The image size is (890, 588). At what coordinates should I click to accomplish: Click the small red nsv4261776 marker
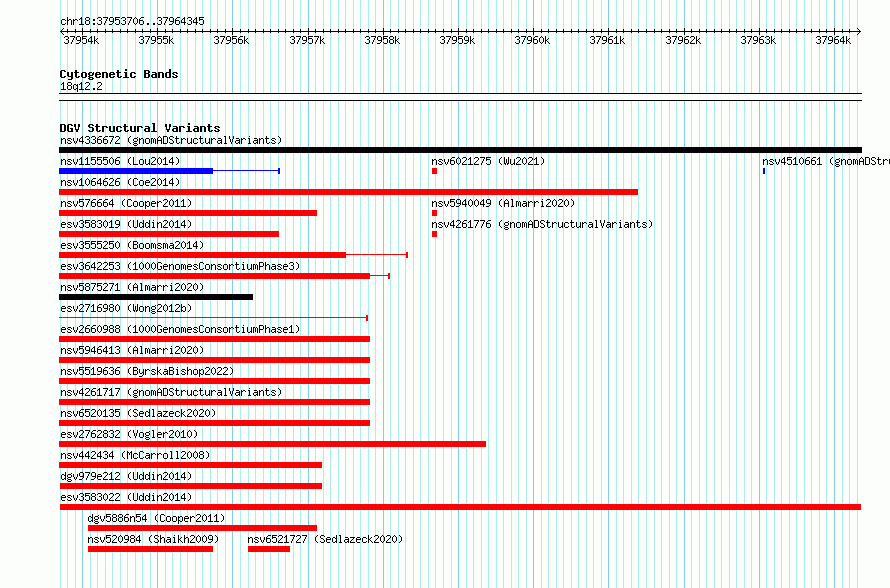[434, 234]
